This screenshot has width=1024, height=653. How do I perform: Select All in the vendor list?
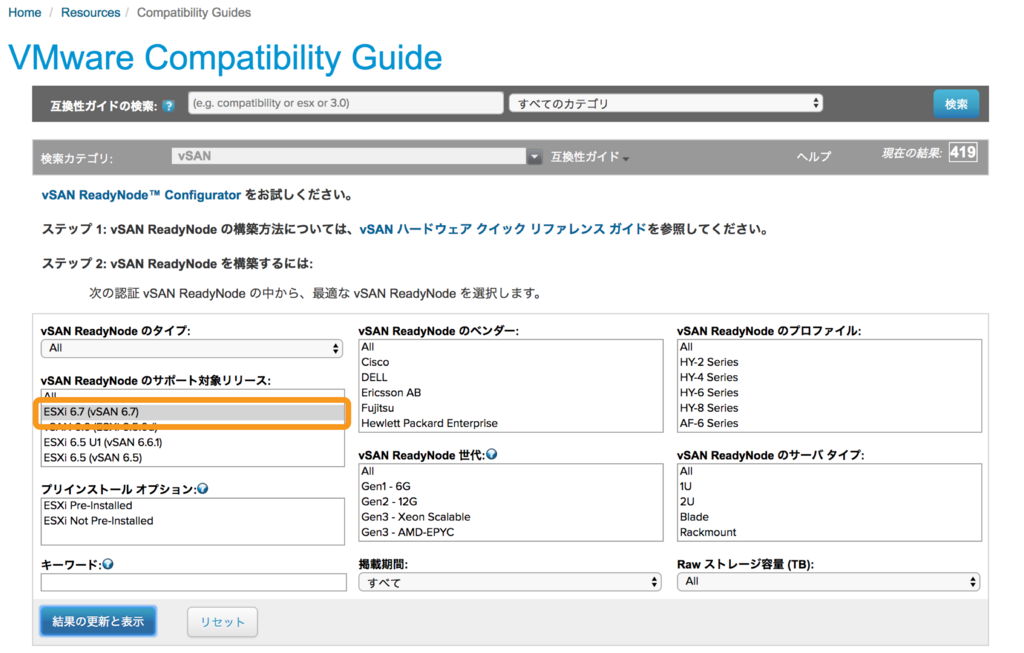point(511,347)
